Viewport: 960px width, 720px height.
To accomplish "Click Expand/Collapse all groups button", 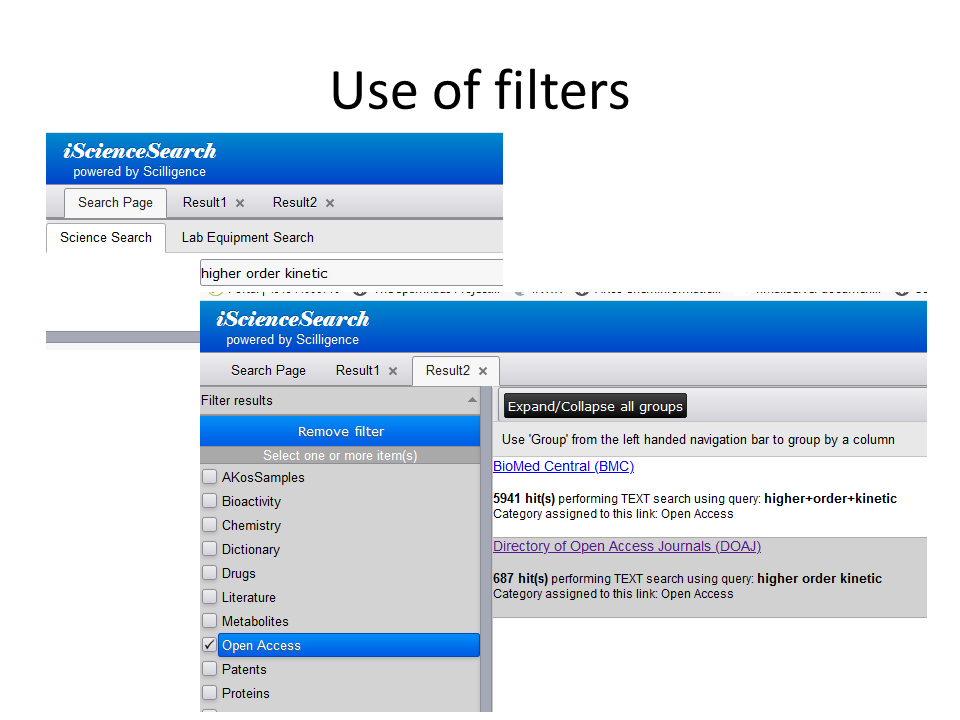I will tap(595, 407).
